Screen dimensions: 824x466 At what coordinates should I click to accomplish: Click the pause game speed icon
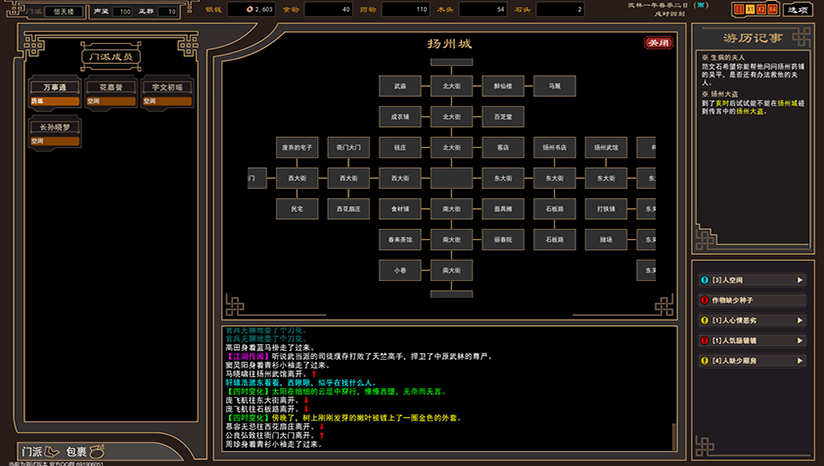pos(738,9)
